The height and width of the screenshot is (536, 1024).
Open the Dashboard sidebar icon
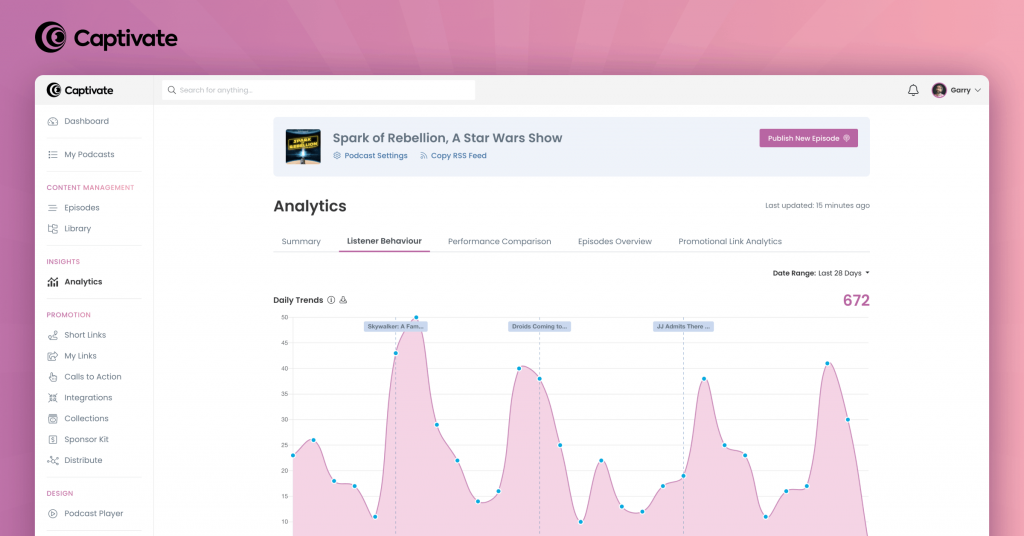53,121
